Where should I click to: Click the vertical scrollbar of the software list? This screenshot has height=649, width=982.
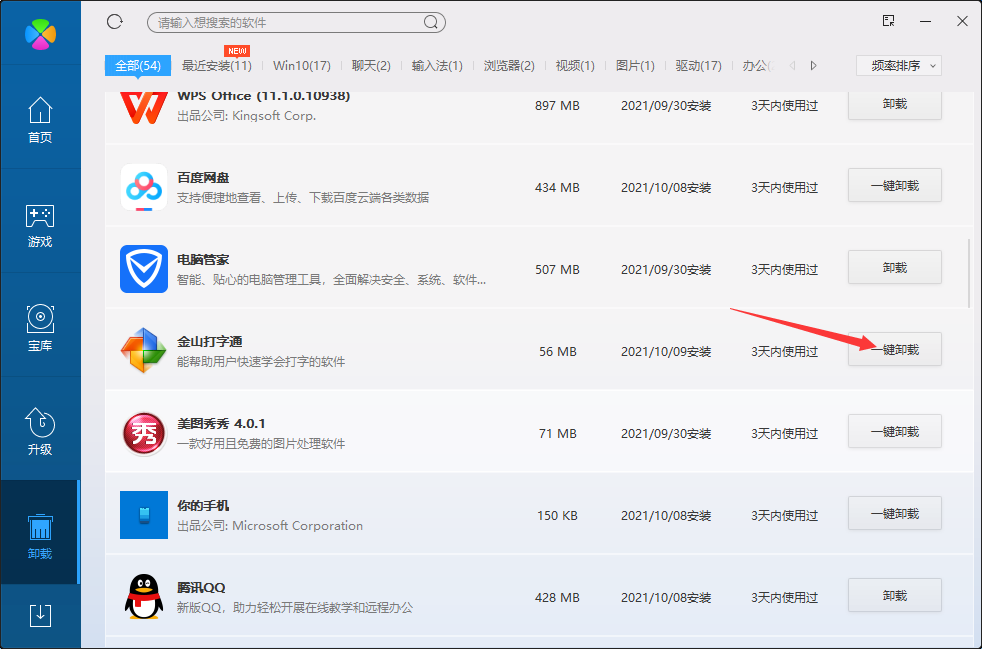click(969, 273)
